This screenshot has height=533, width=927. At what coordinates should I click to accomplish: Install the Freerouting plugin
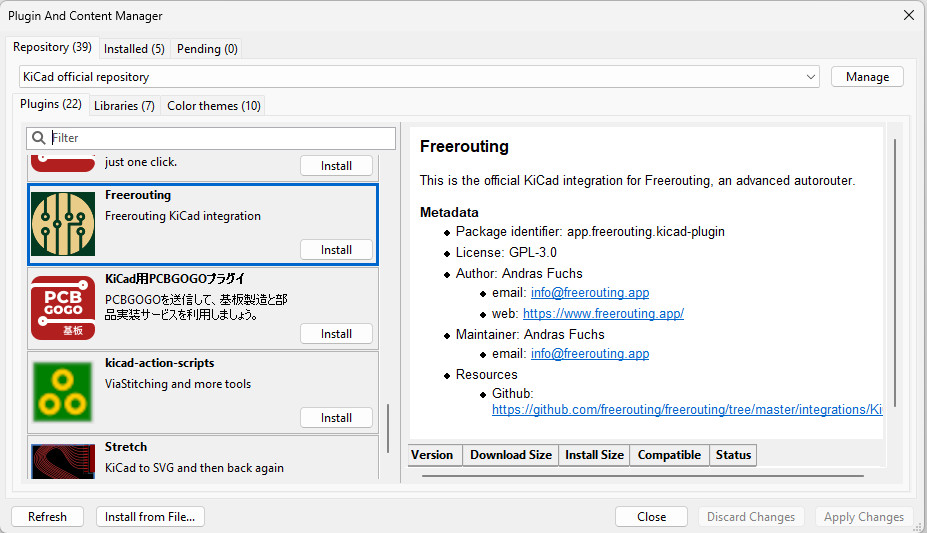(336, 250)
